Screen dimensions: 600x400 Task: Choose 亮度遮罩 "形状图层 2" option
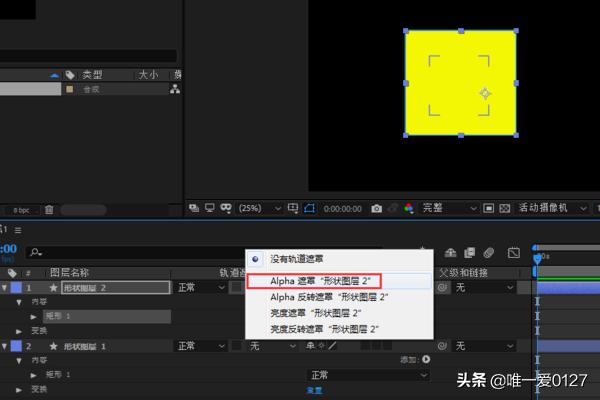tap(316, 313)
